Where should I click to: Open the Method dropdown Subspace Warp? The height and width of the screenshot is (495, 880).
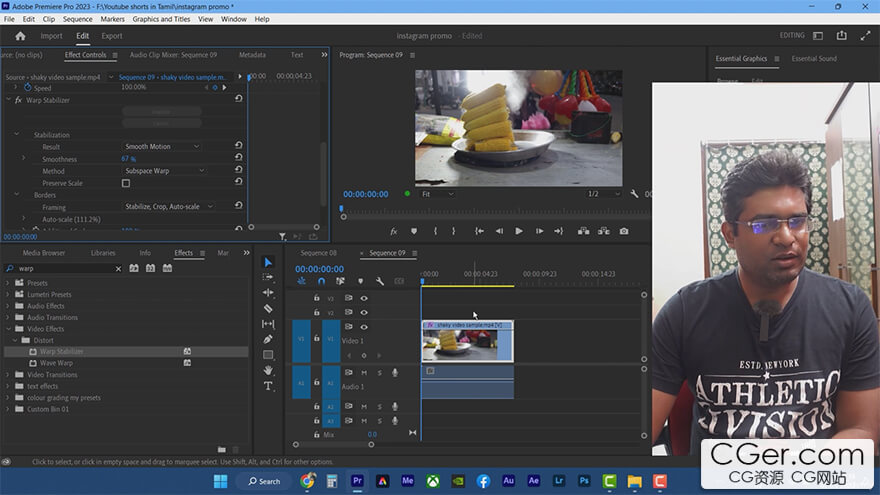pyautogui.click(x=164, y=171)
